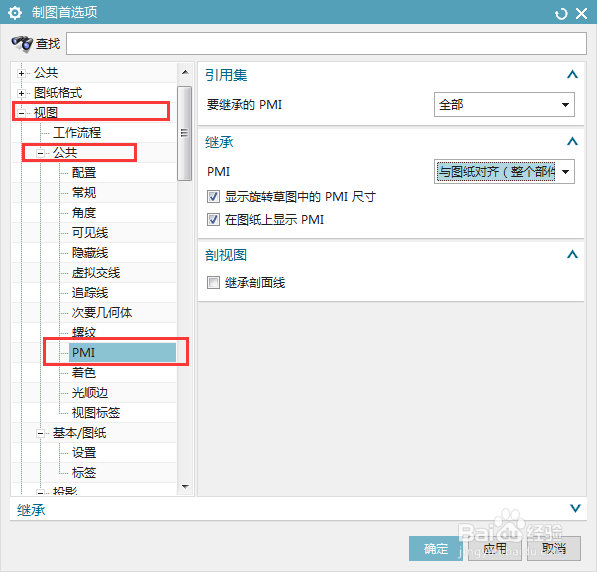Click the settings gear icon in title bar
Image resolution: width=597 pixels, height=572 pixels.
point(15,13)
